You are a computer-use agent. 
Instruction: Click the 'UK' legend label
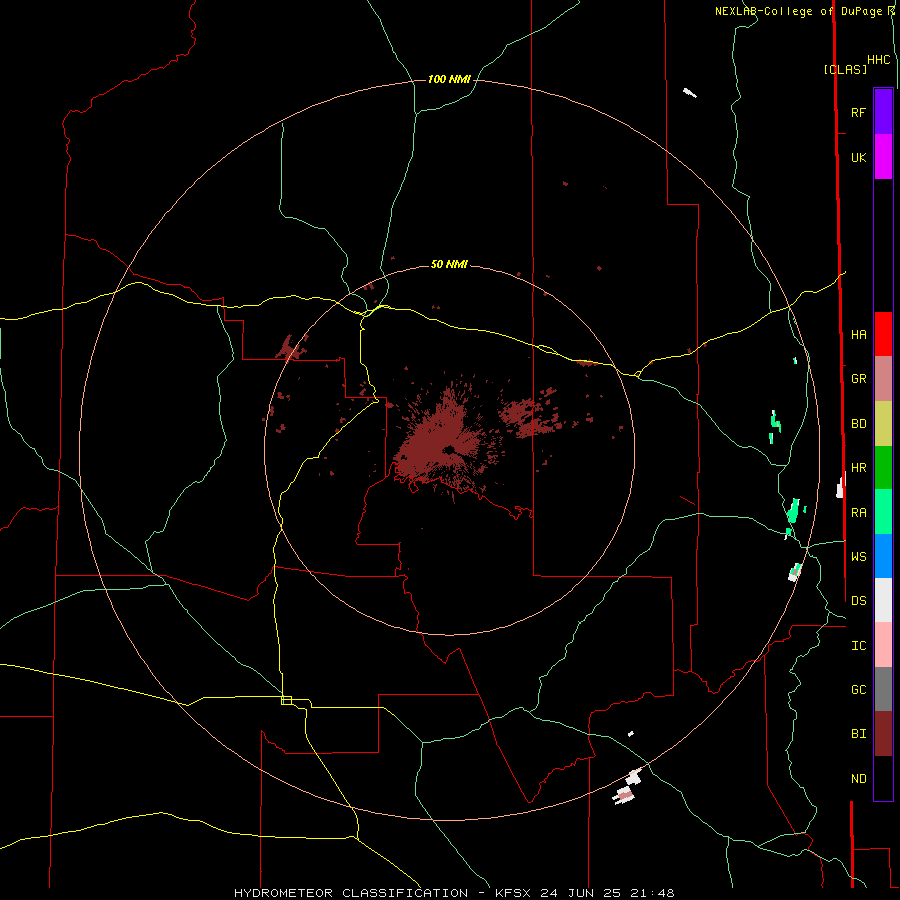[858, 157]
